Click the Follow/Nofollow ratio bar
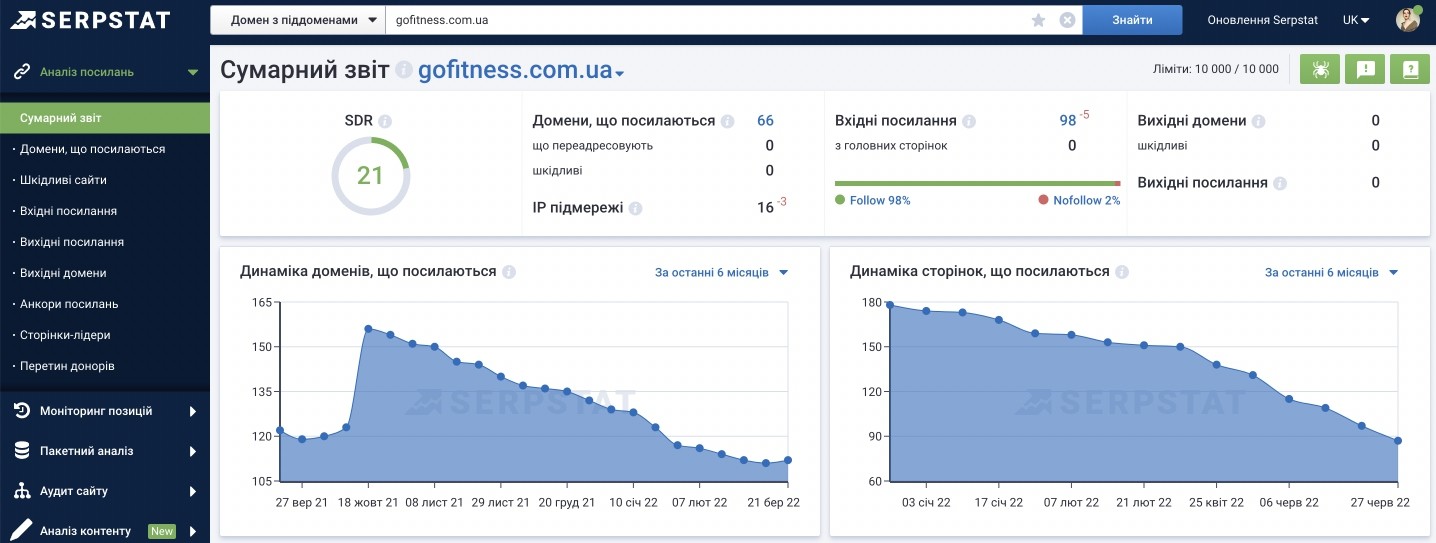 978,183
